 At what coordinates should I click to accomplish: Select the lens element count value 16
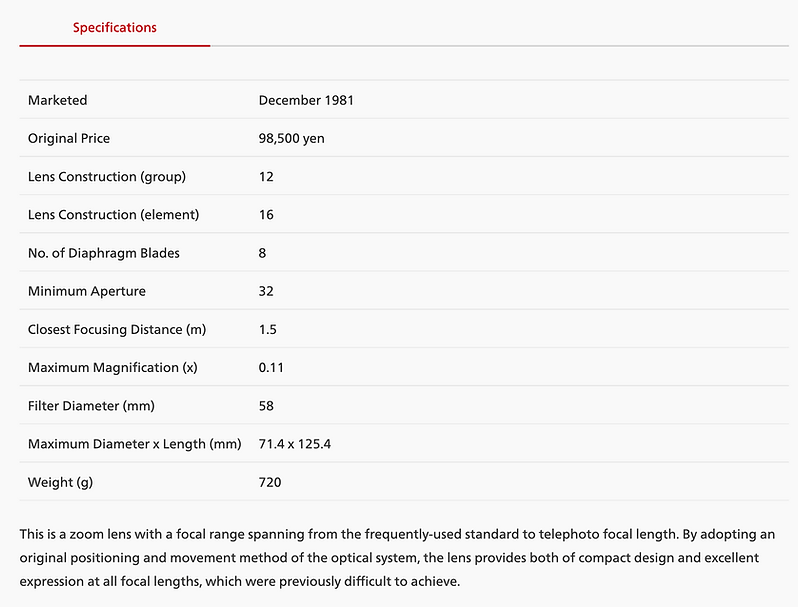266,215
